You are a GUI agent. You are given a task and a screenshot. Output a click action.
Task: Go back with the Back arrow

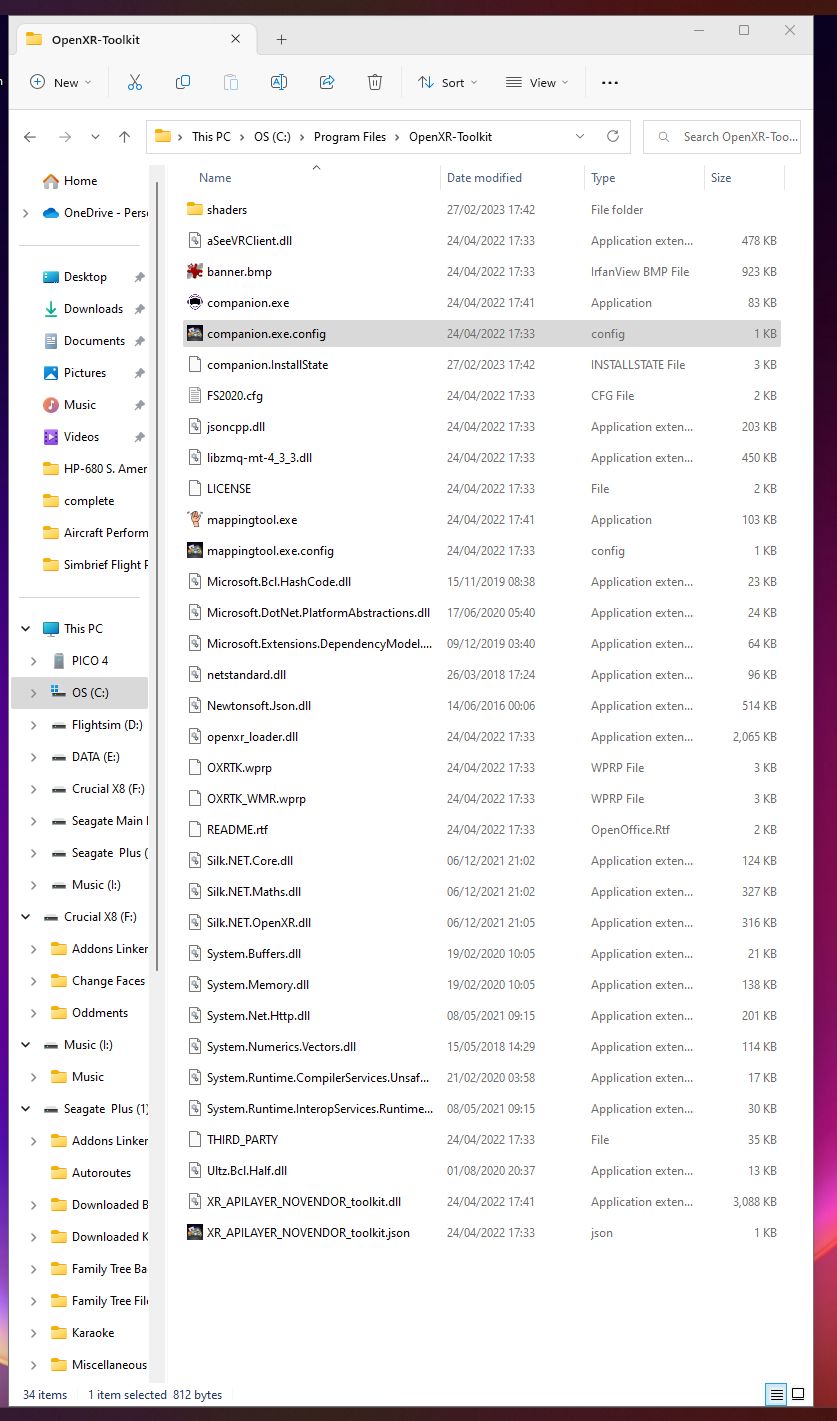click(30, 137)
